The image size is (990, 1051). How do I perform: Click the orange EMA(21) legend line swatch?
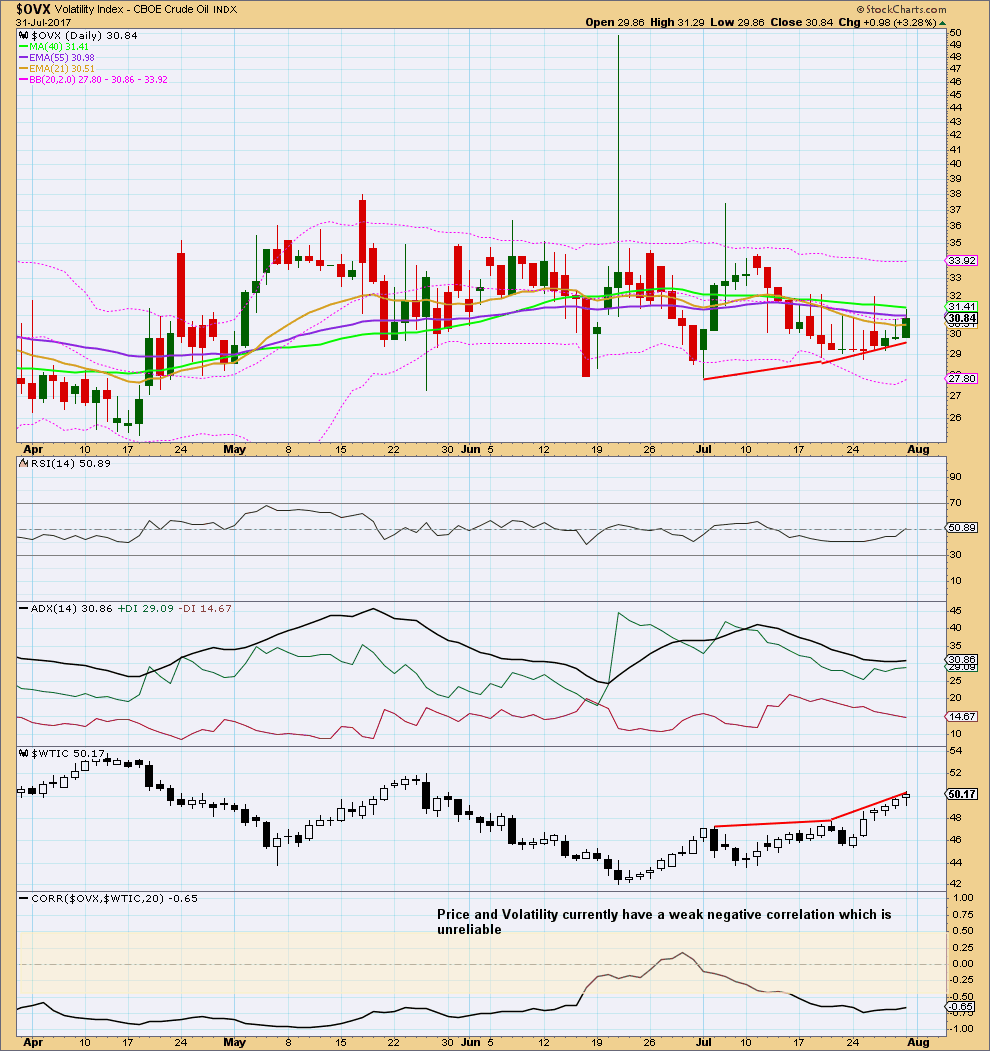[x=23, y=68]
